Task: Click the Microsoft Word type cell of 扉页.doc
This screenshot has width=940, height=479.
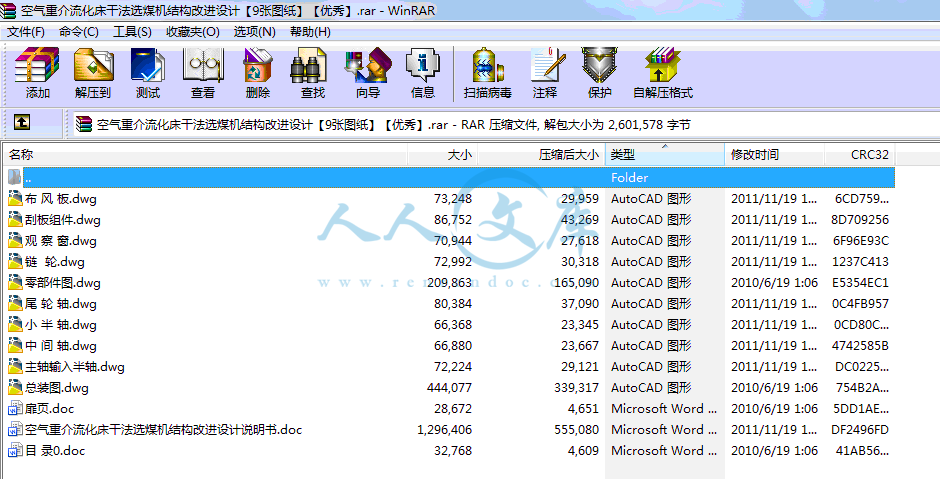Action: coord(664,409)
